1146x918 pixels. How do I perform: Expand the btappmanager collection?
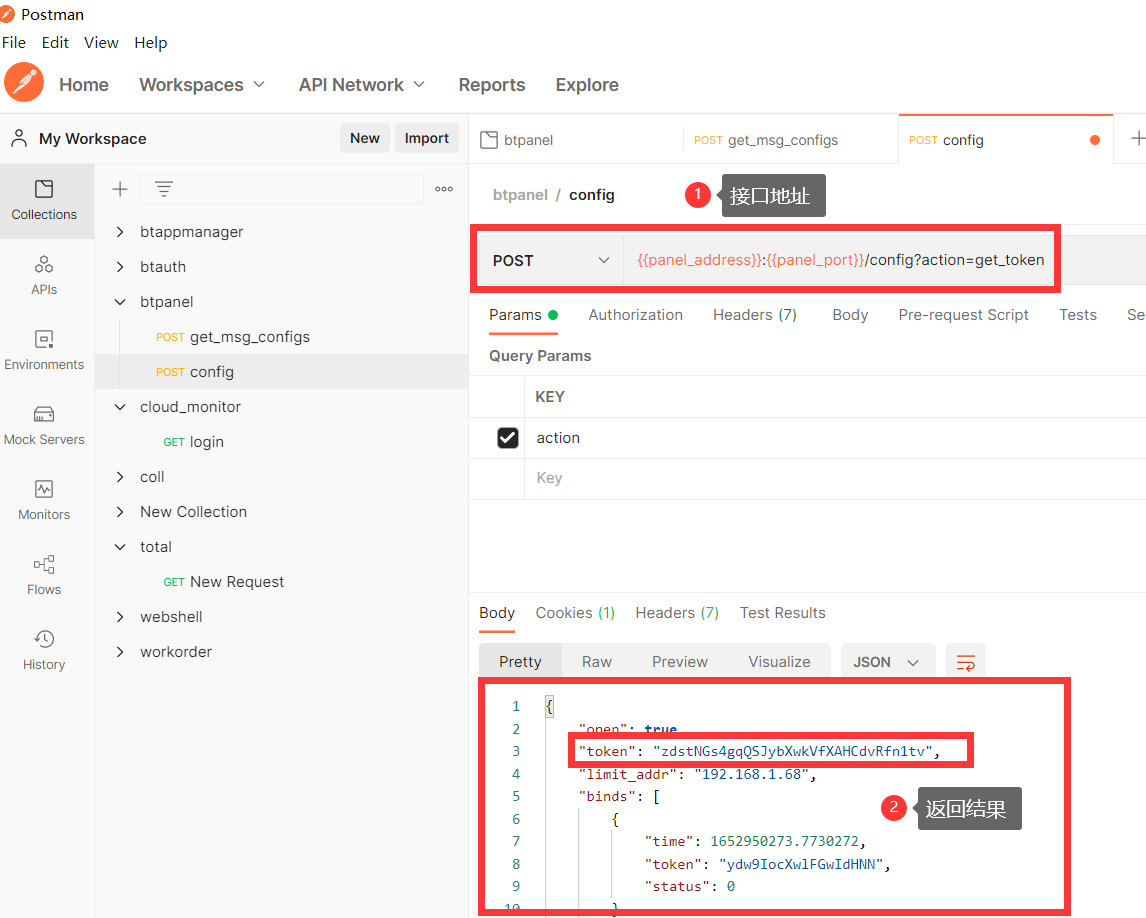pyautogui.click(x=120, y=232)
